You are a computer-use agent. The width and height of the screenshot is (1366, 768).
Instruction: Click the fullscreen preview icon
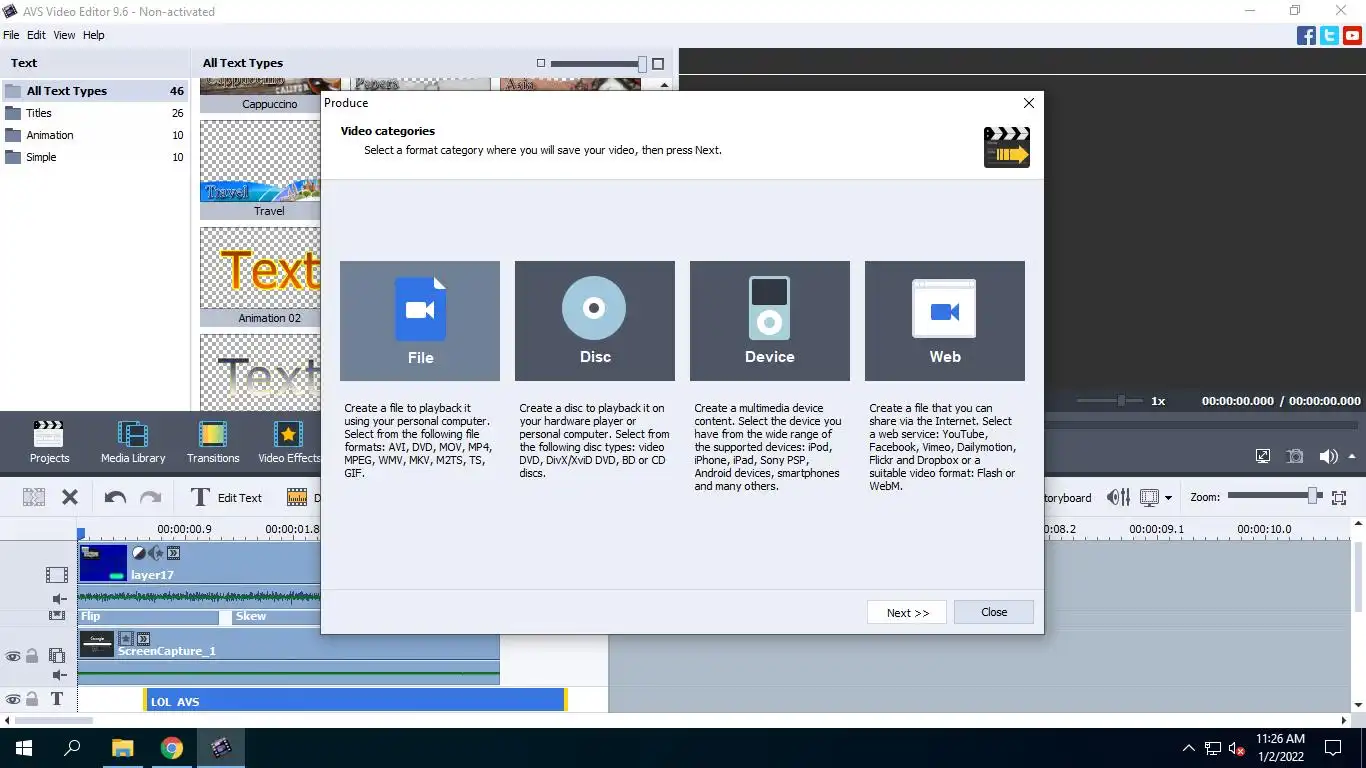pyautogui.click(x=1263, y=456)
